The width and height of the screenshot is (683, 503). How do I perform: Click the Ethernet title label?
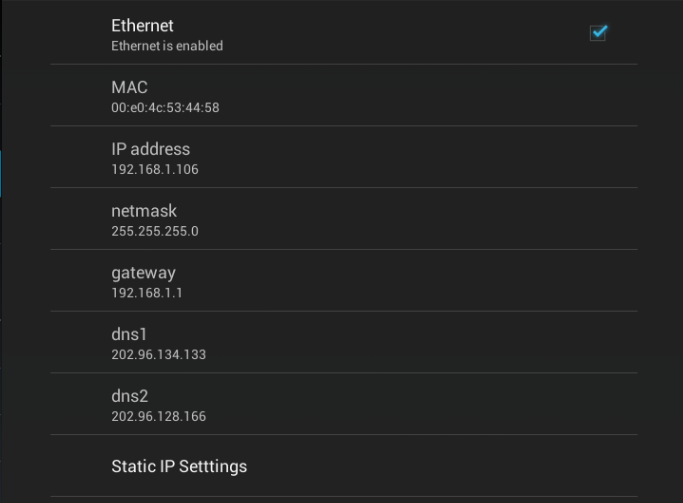pyautogui.click(x=142, y=26)
